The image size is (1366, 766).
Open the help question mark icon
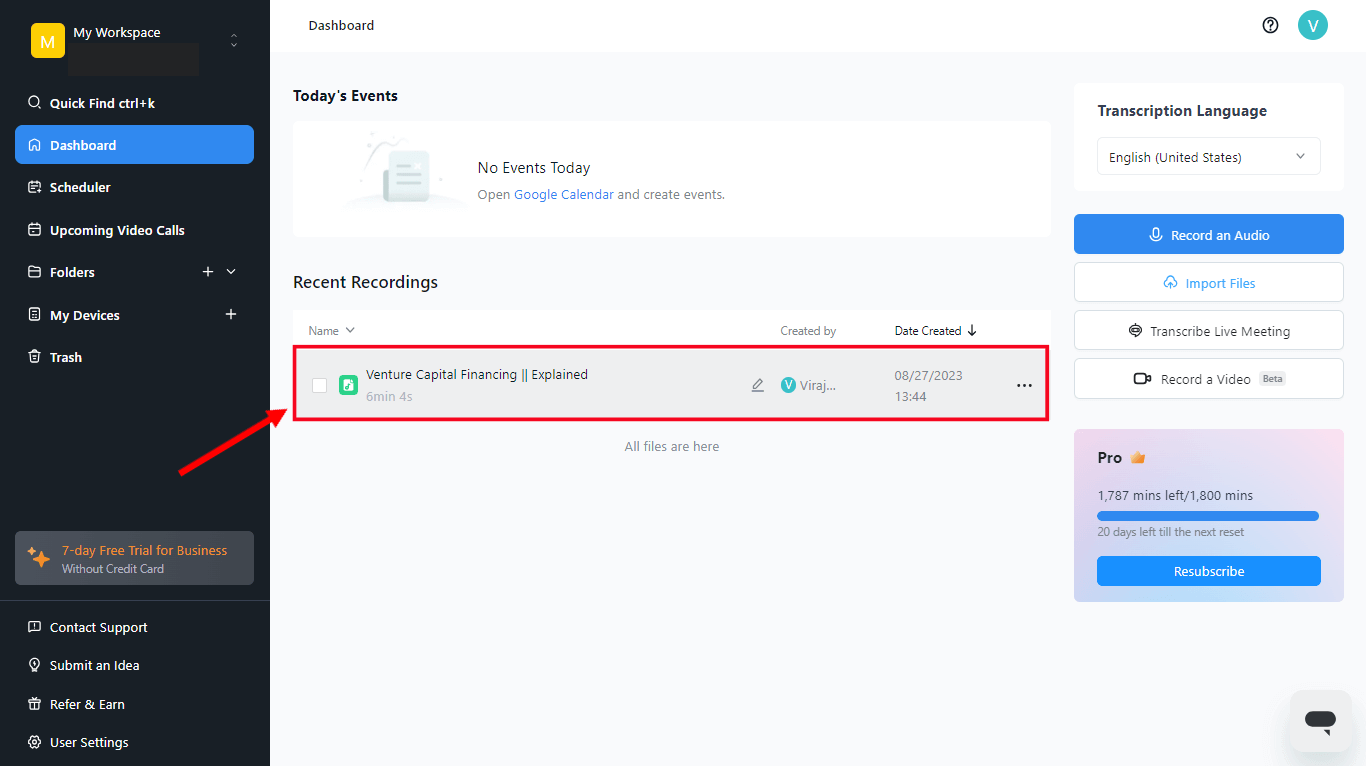click(1270, 25)
